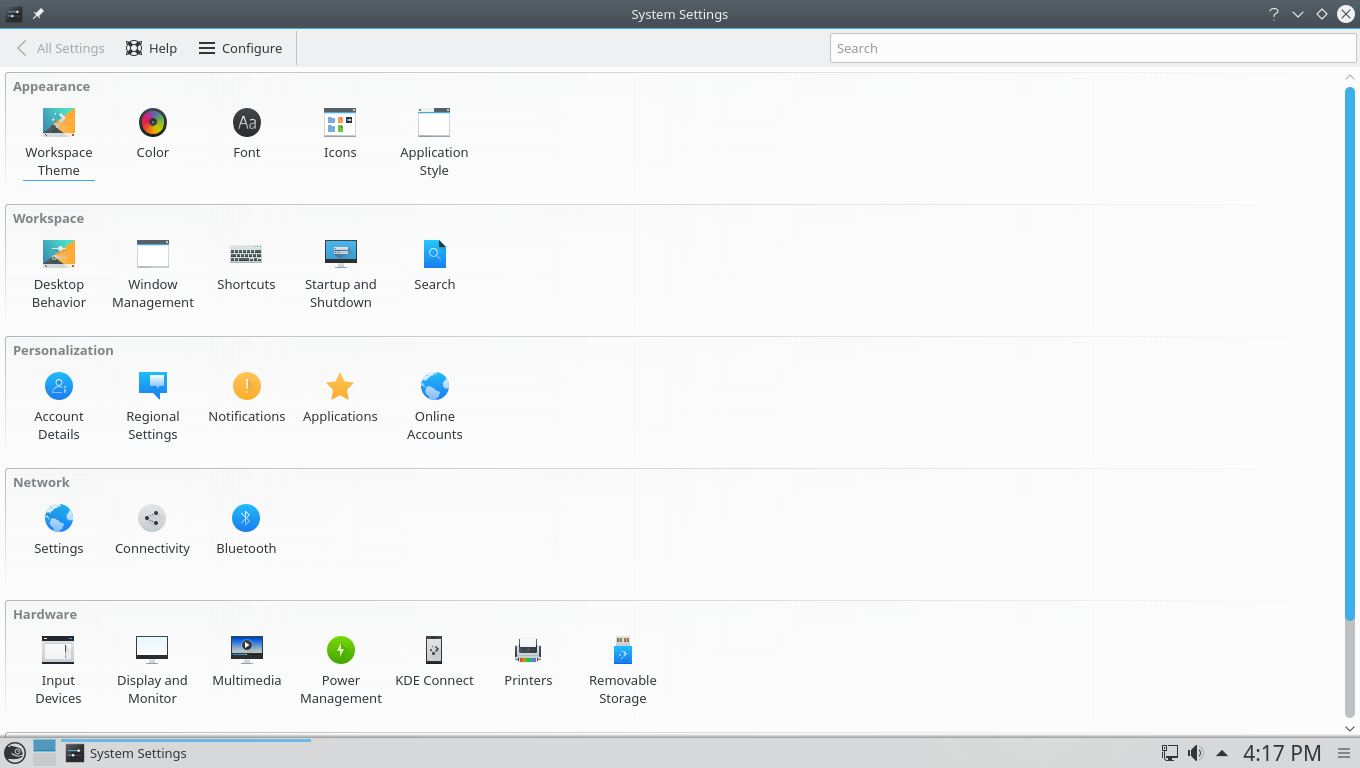This screenshot has height=768, width=1360.
Task: Open Application Style settings
Action: click(434, 142)
